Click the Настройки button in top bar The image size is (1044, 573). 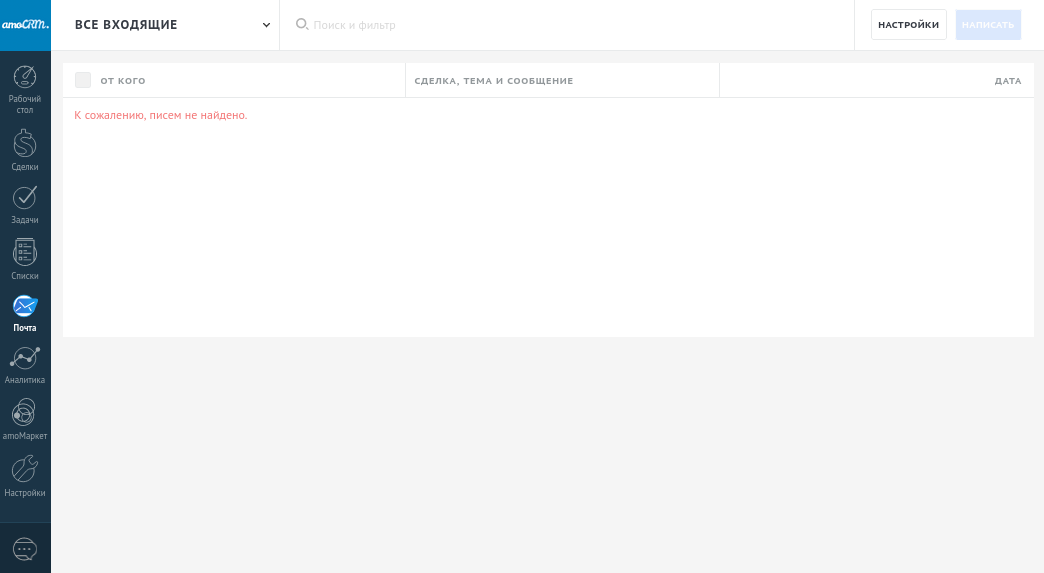pos(908,25)
